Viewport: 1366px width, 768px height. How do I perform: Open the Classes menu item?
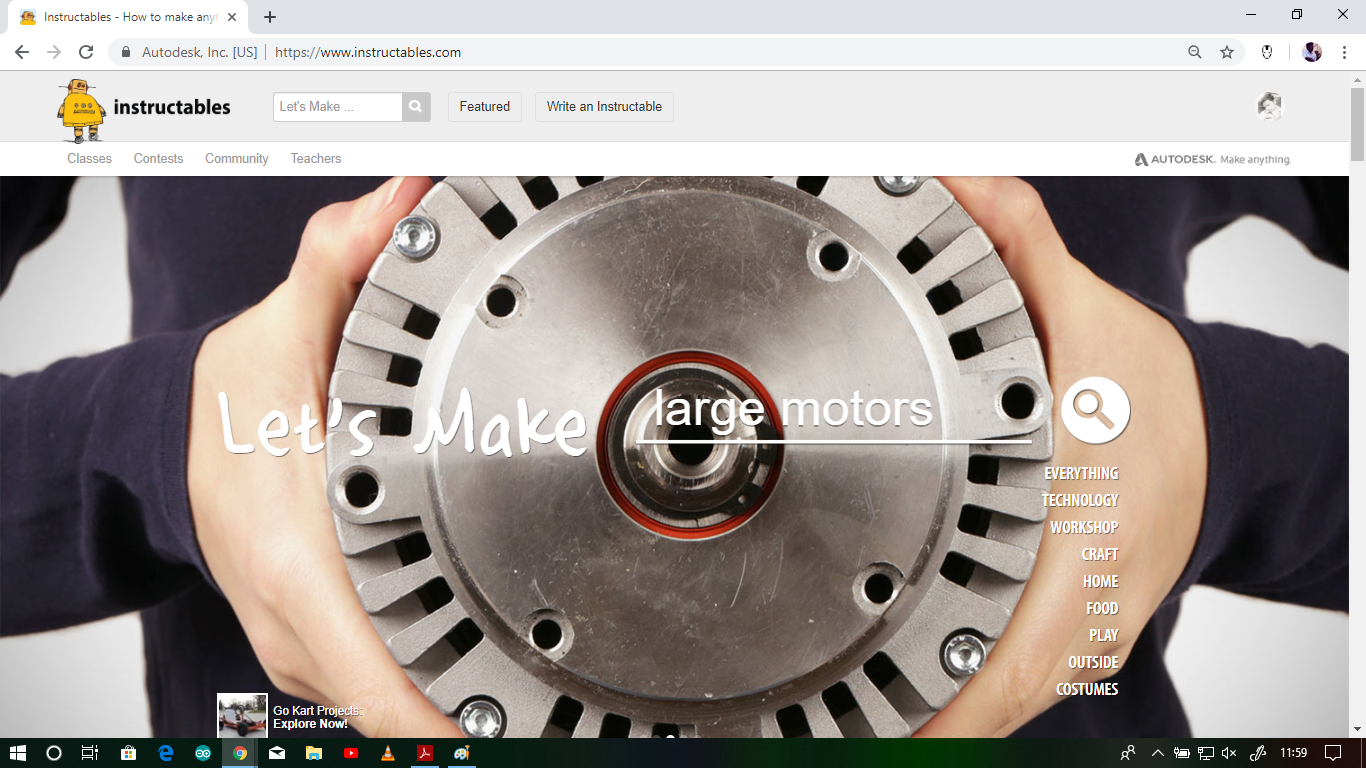click(90, 159)
